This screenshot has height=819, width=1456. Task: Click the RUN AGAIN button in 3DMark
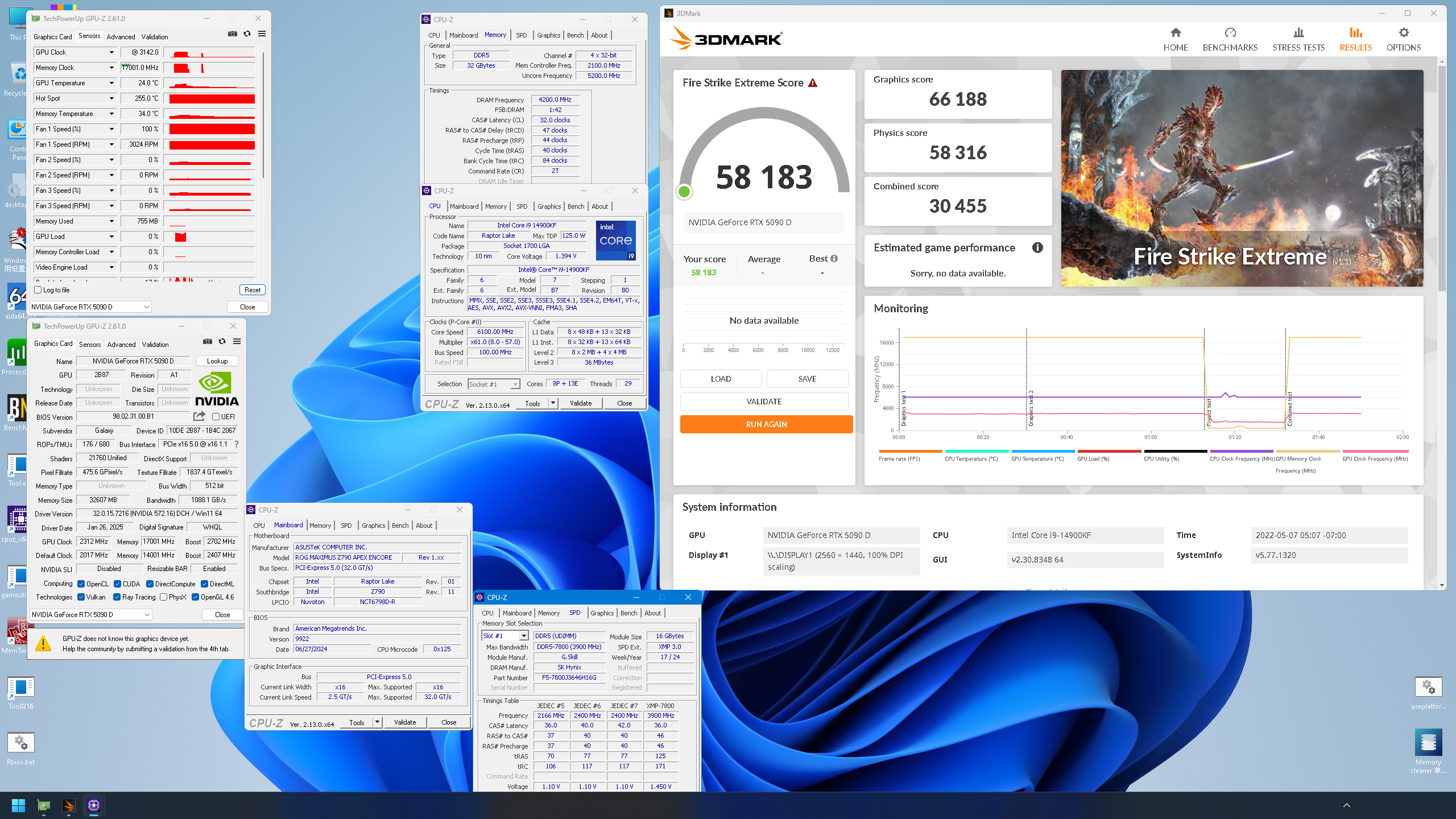pyautogui.click(x=766, y=424)
